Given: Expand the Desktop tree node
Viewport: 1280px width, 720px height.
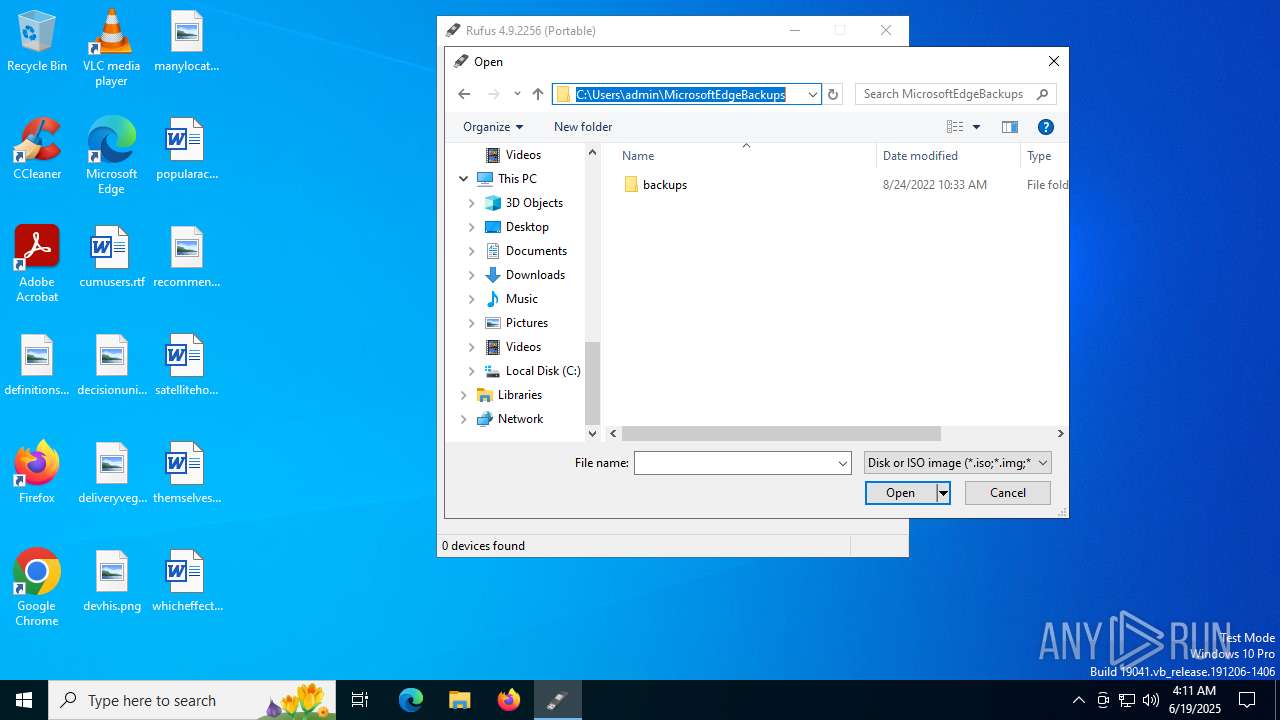Looking at the screenshot, I should (x=472, y=227).
